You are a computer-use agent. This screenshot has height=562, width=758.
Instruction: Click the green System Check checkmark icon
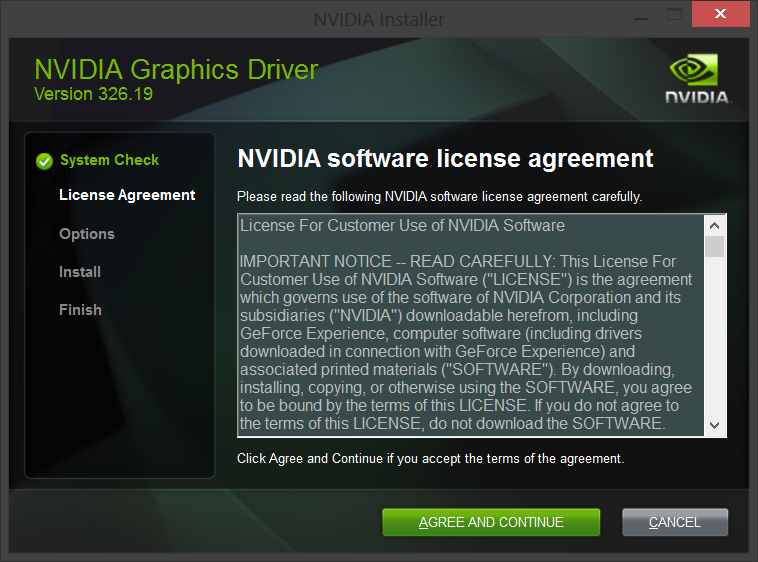pos(44,161)
